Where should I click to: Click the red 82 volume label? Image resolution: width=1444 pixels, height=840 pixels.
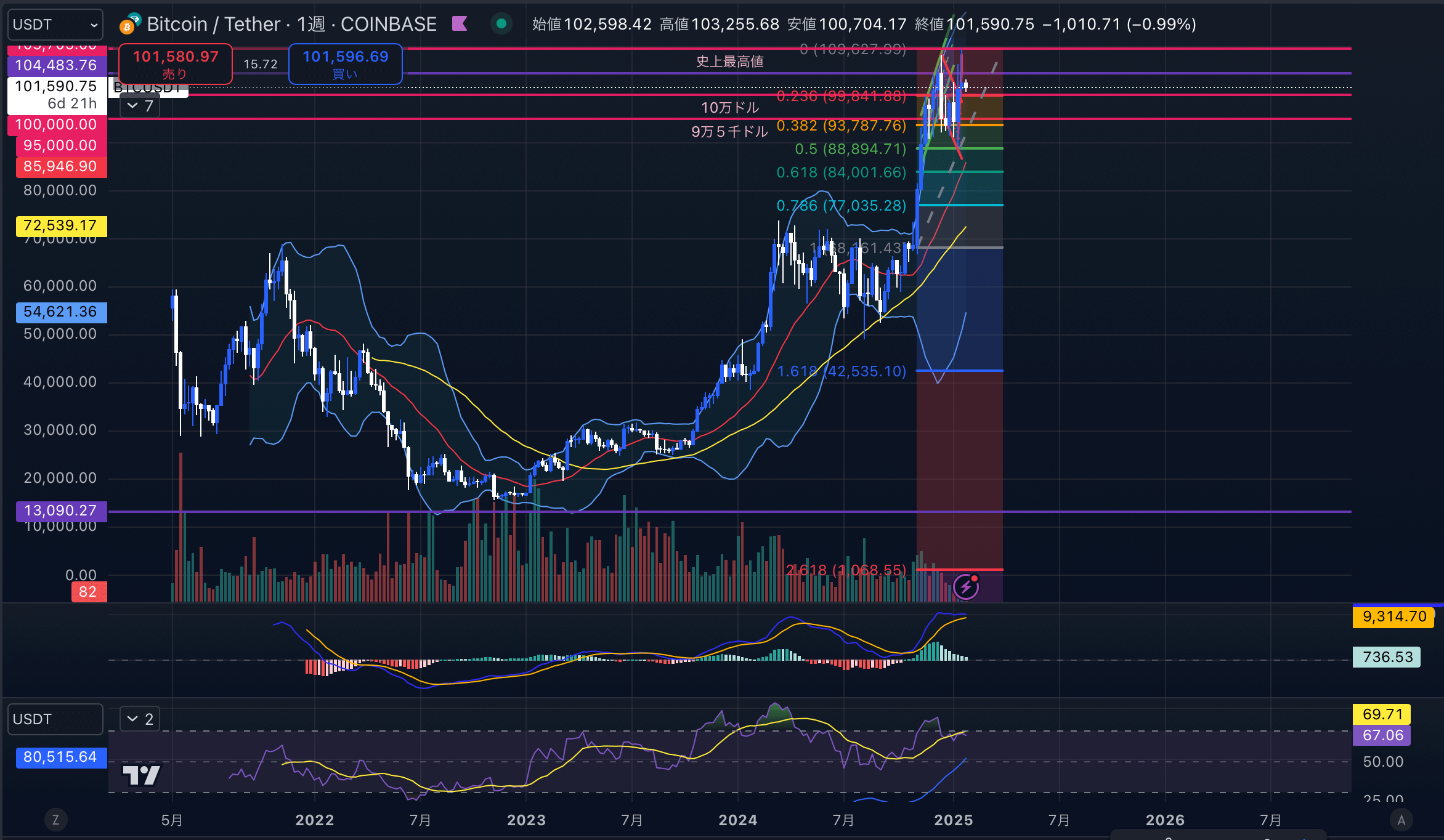(89, 592)
